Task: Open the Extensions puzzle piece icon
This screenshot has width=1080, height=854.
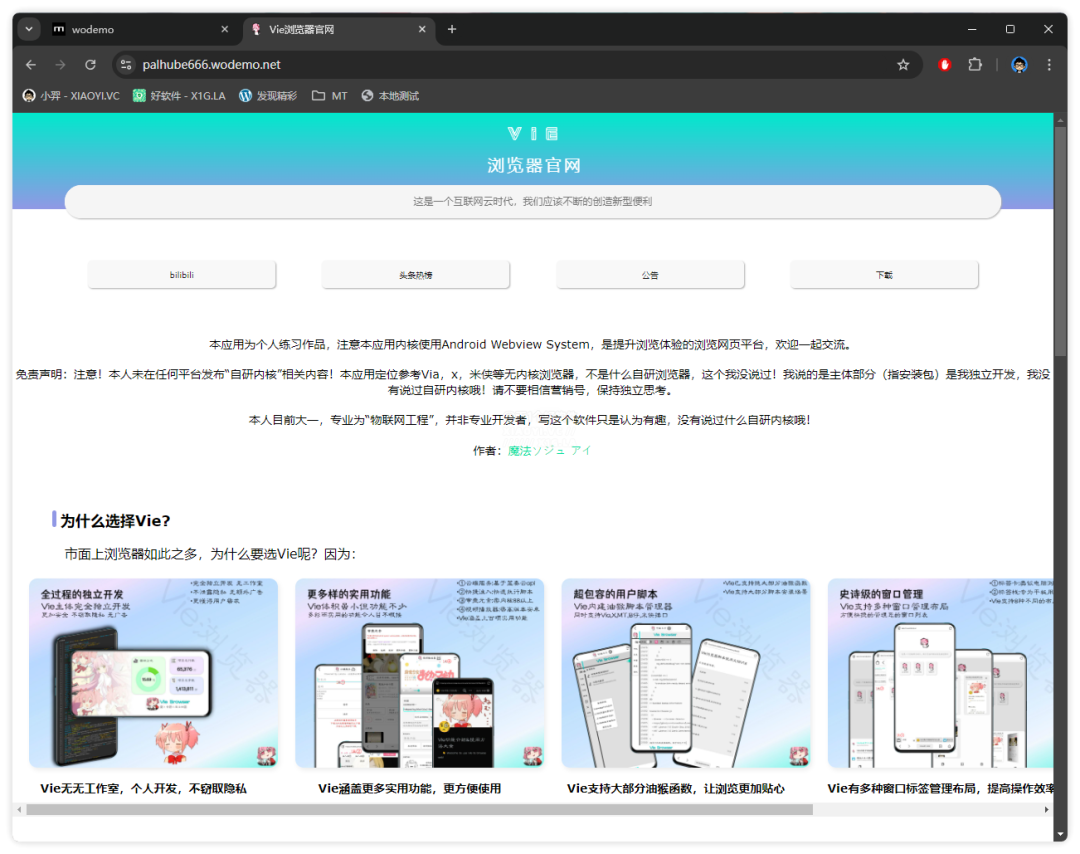Action: [975, 64]
